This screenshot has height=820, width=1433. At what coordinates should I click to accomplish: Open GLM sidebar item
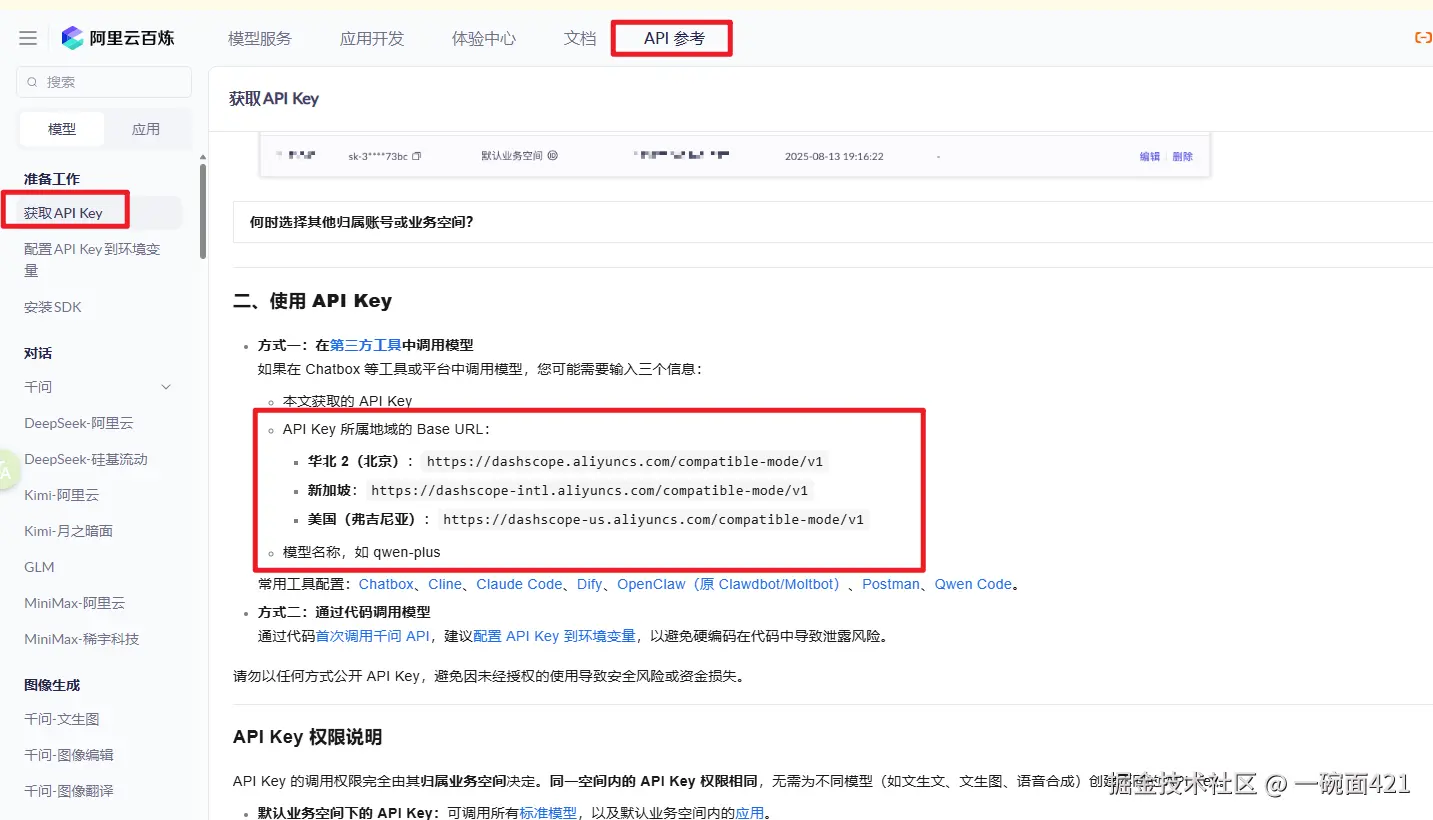coord(39,567)
